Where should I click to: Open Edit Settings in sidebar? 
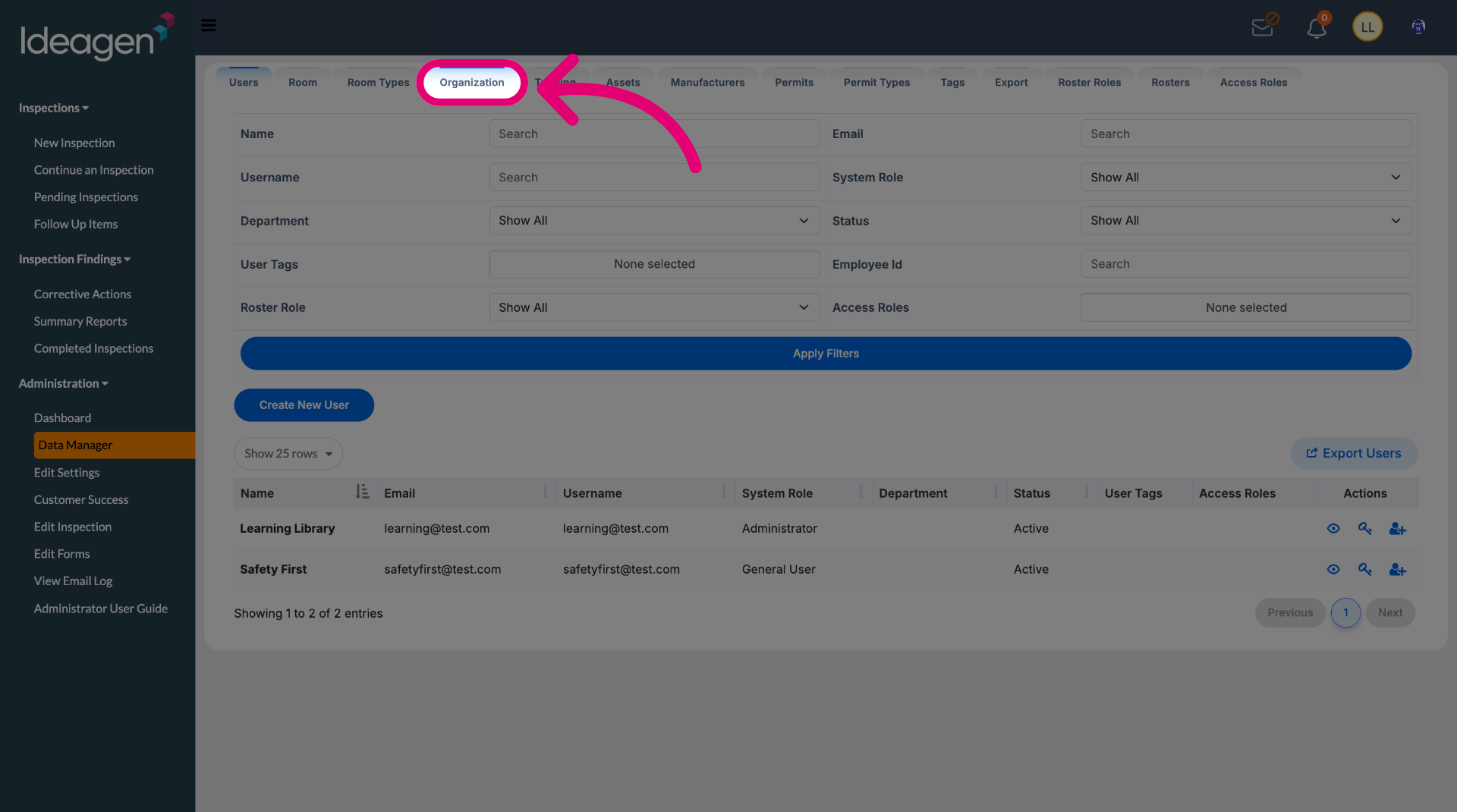67,473
